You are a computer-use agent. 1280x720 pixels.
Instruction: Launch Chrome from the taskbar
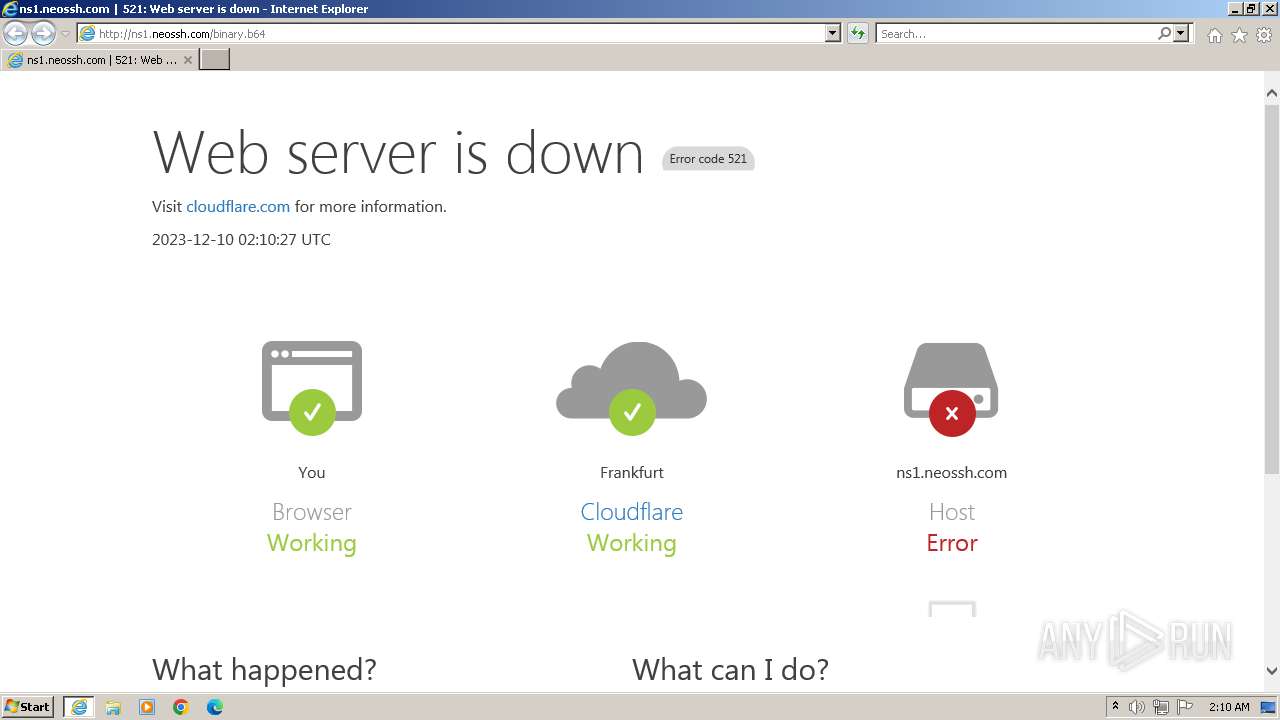tap(181, 707)
